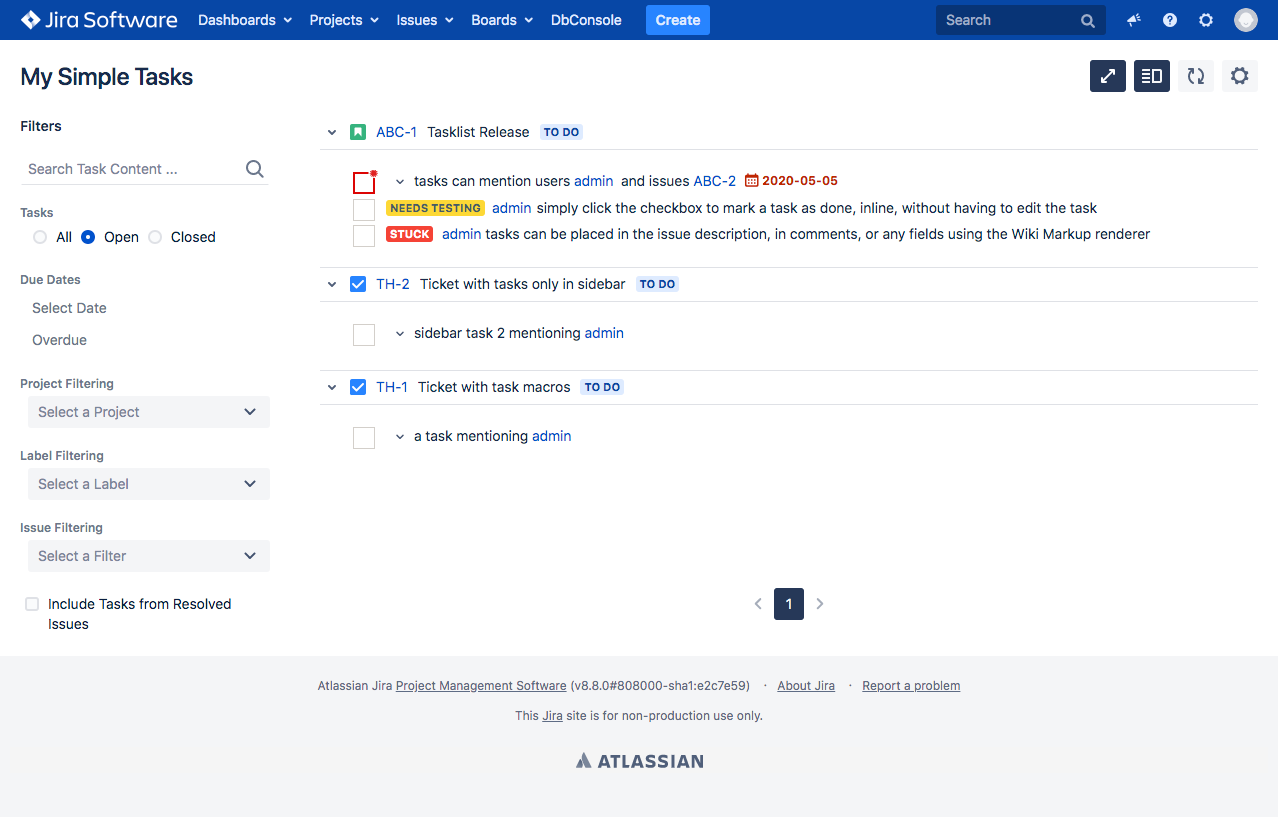Expand chevron of 'a task mentioning admin'

pyautogui.click(x=400, y=437)
